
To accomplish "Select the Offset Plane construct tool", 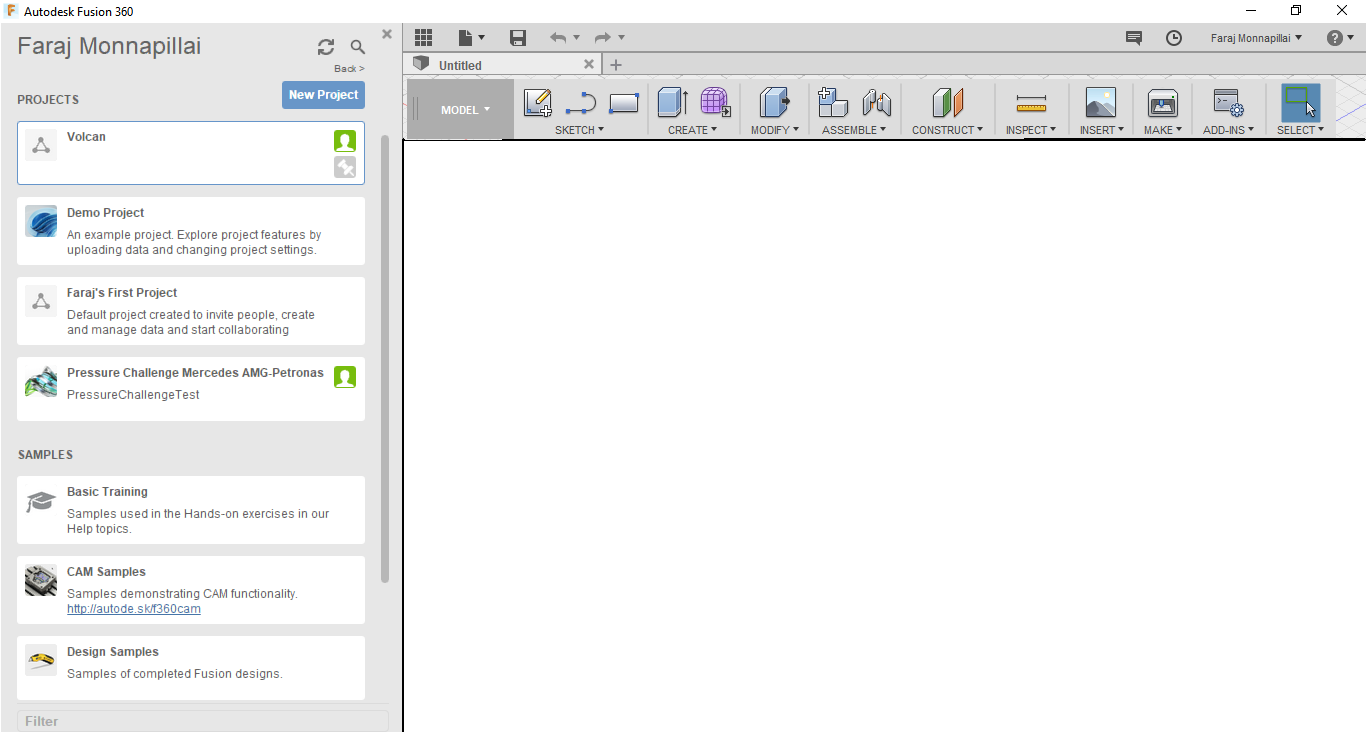I will click(x=948, y=103).
